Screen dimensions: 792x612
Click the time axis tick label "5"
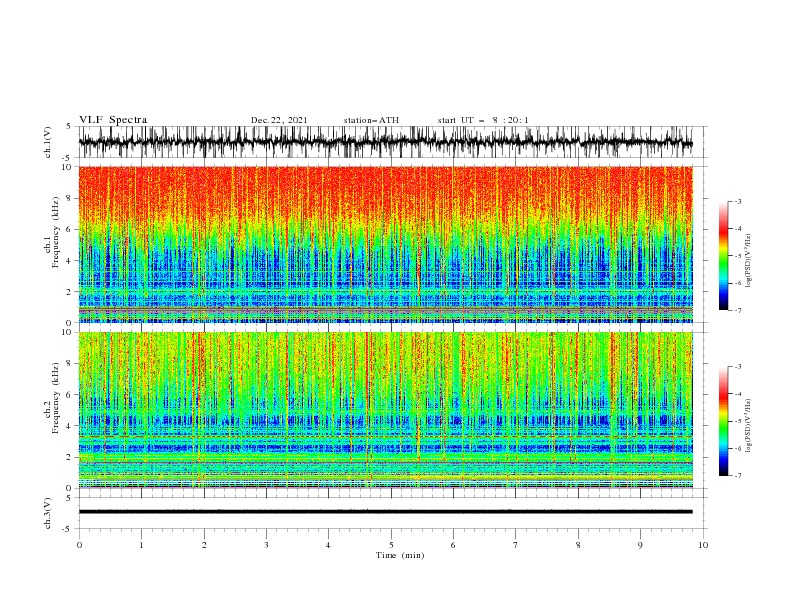(x=391, y=545)
